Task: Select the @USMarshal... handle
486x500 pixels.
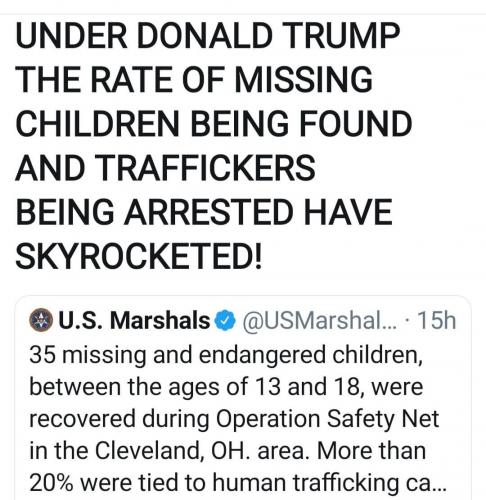Action: 320,321
